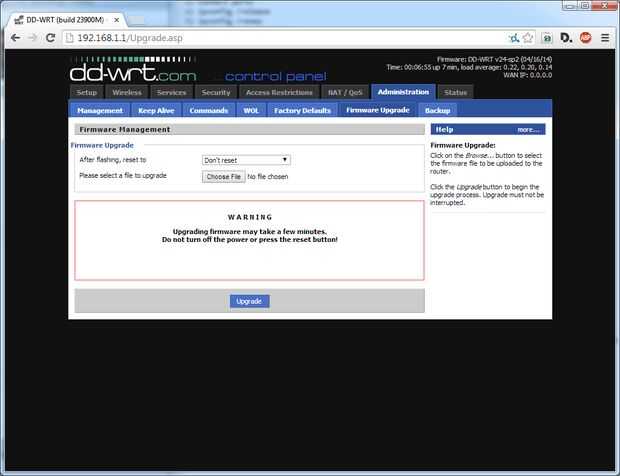Click the "Please select a file to upgrade" label
Viewport: 620px width, 476px height.
tap(123, 176)
